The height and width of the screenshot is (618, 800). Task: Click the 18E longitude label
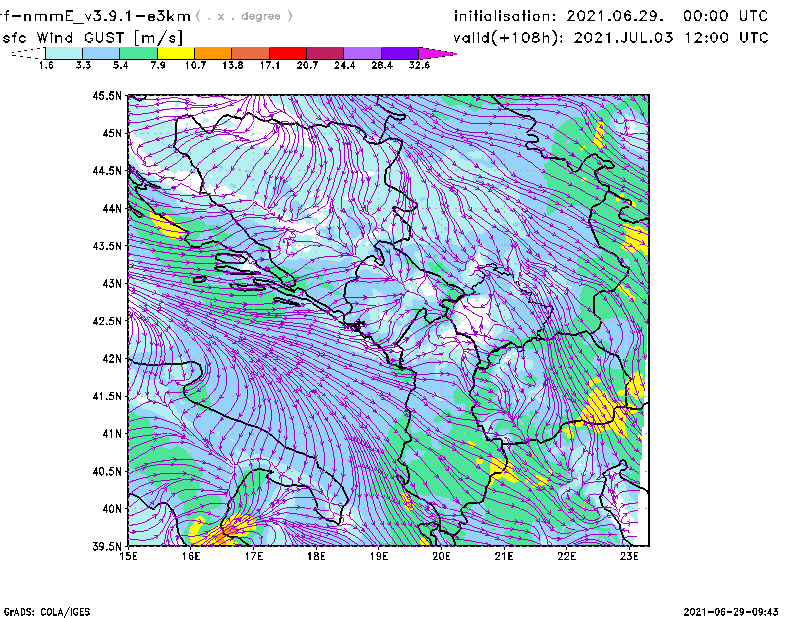tap(316, 556)
